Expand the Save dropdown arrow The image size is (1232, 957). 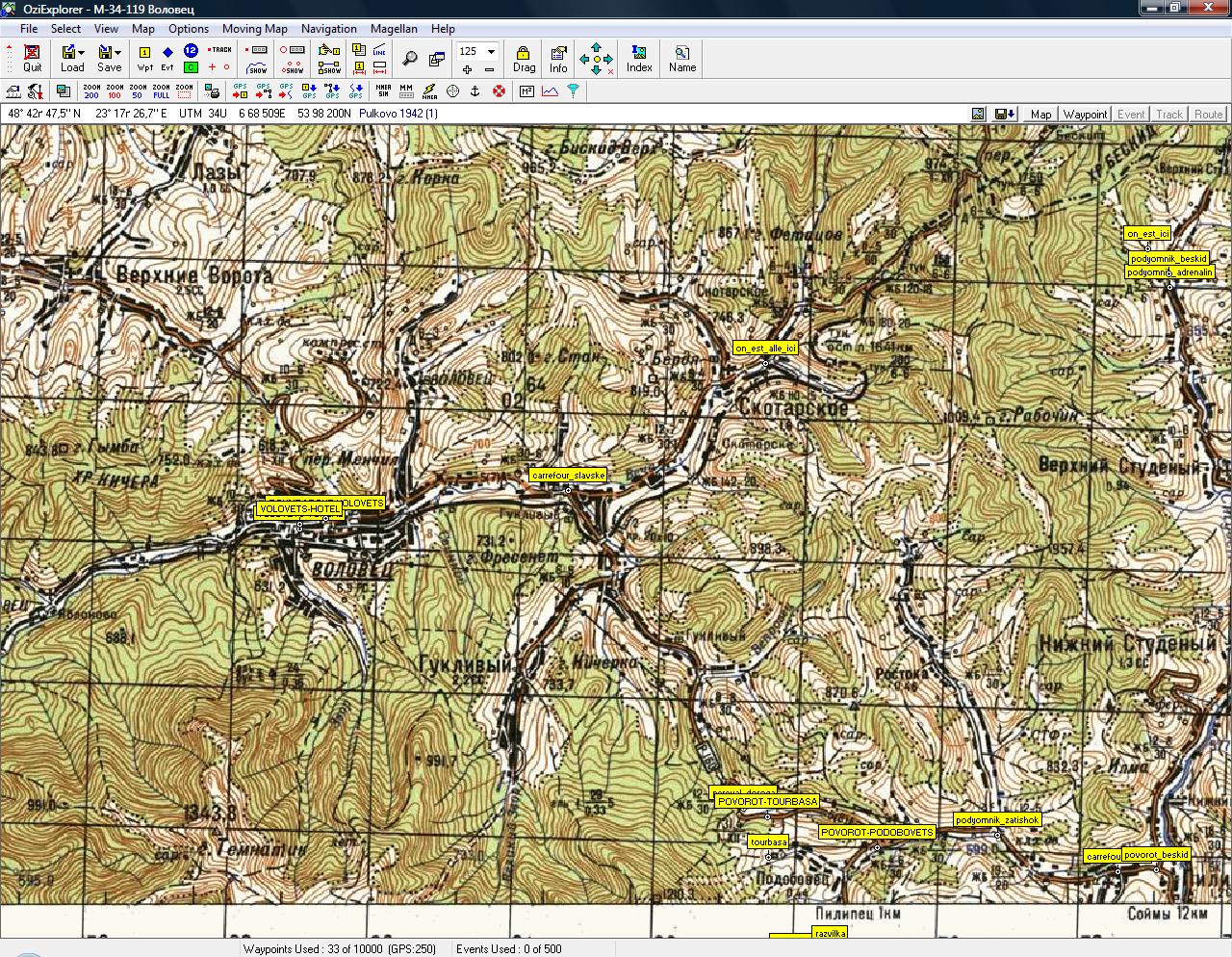click(x=118, y=53)
